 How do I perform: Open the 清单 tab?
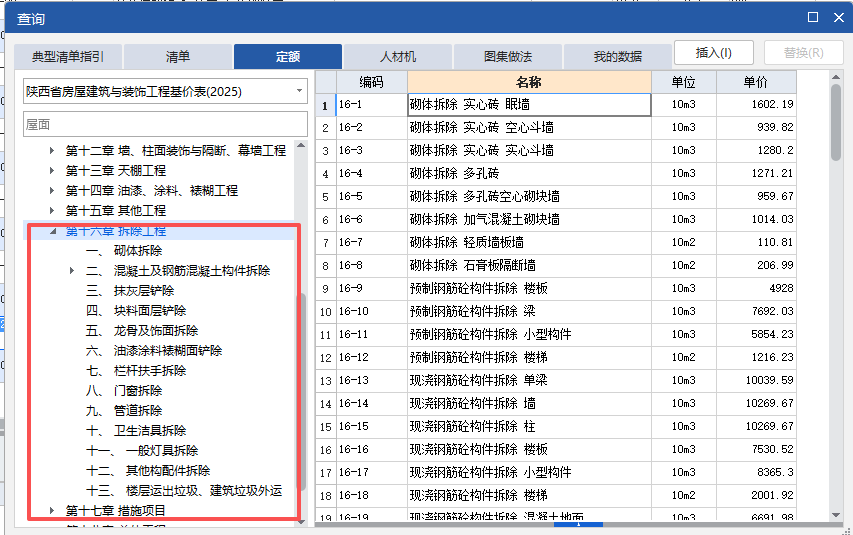[x=178, y=57]
